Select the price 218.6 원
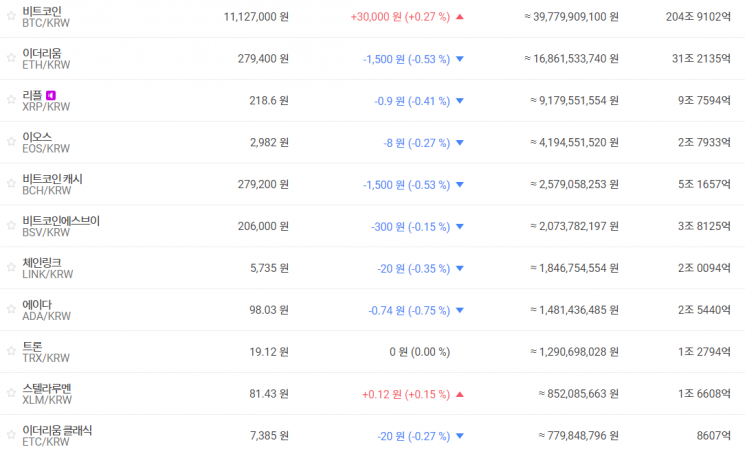Image resolution: width=745 pixels, height=456 pixels. [x=269, y=100]
